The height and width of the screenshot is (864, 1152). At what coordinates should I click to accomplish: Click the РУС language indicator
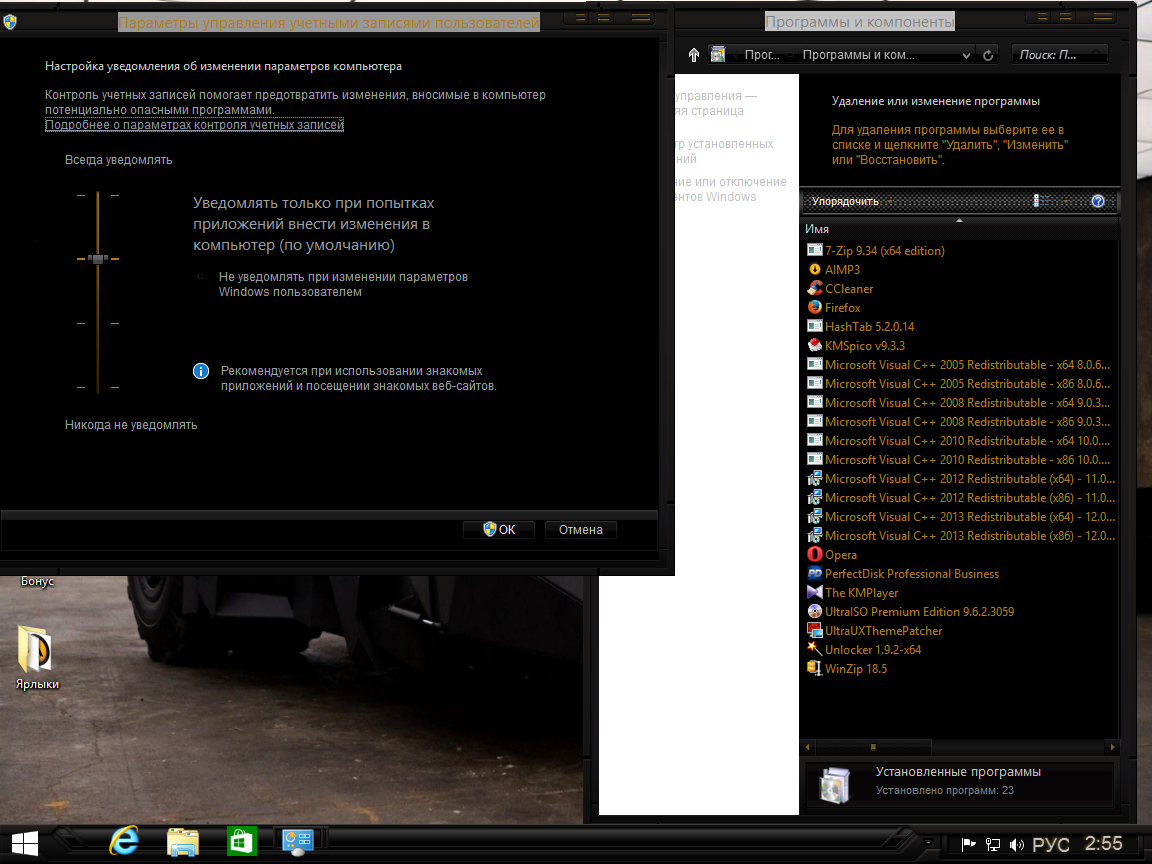1051,845
